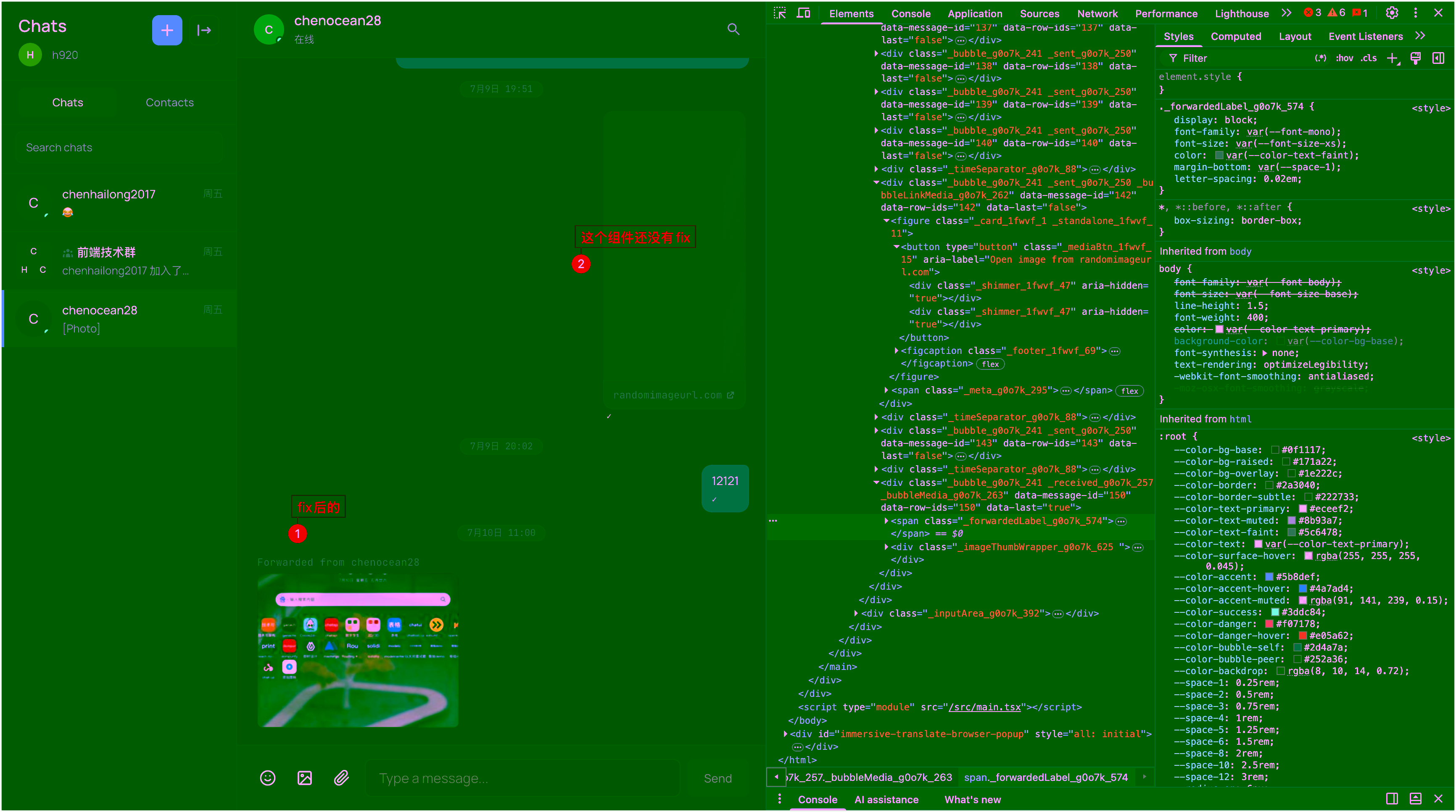Click the Send button

pos(717,779)
